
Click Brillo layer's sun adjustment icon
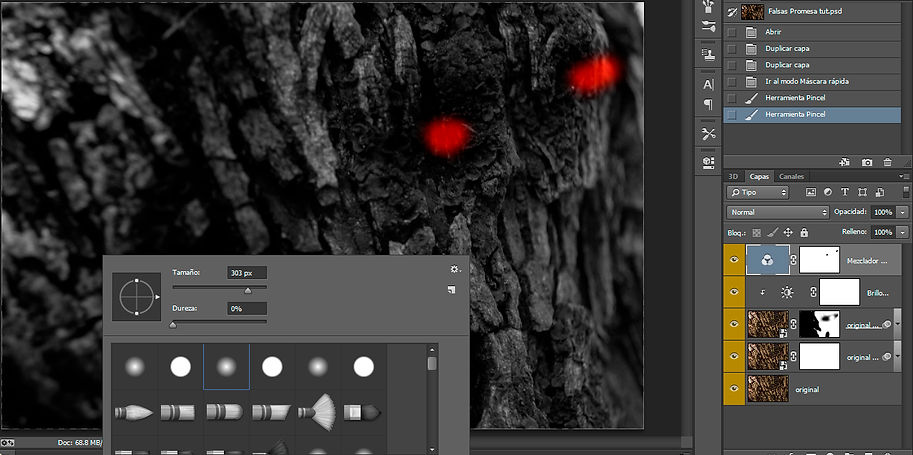[x=787, y=292]
